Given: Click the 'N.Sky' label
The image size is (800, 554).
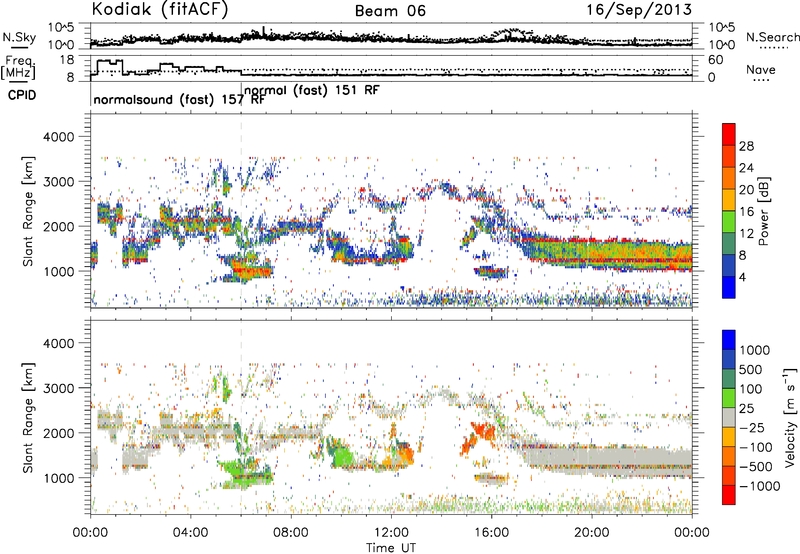Looking at the screenshot, I should pos(19,37).
